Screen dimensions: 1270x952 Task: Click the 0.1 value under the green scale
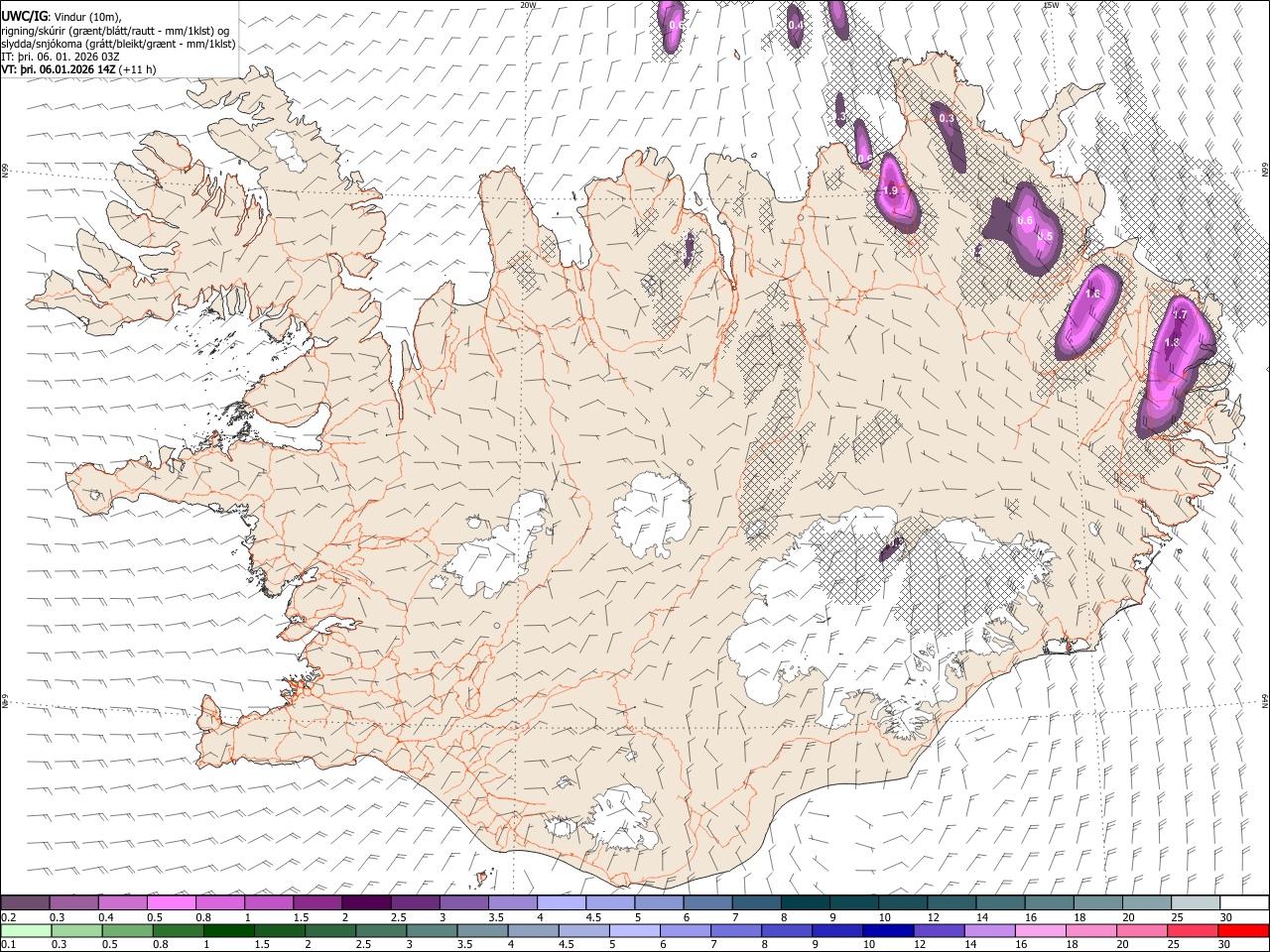point(9,945)
